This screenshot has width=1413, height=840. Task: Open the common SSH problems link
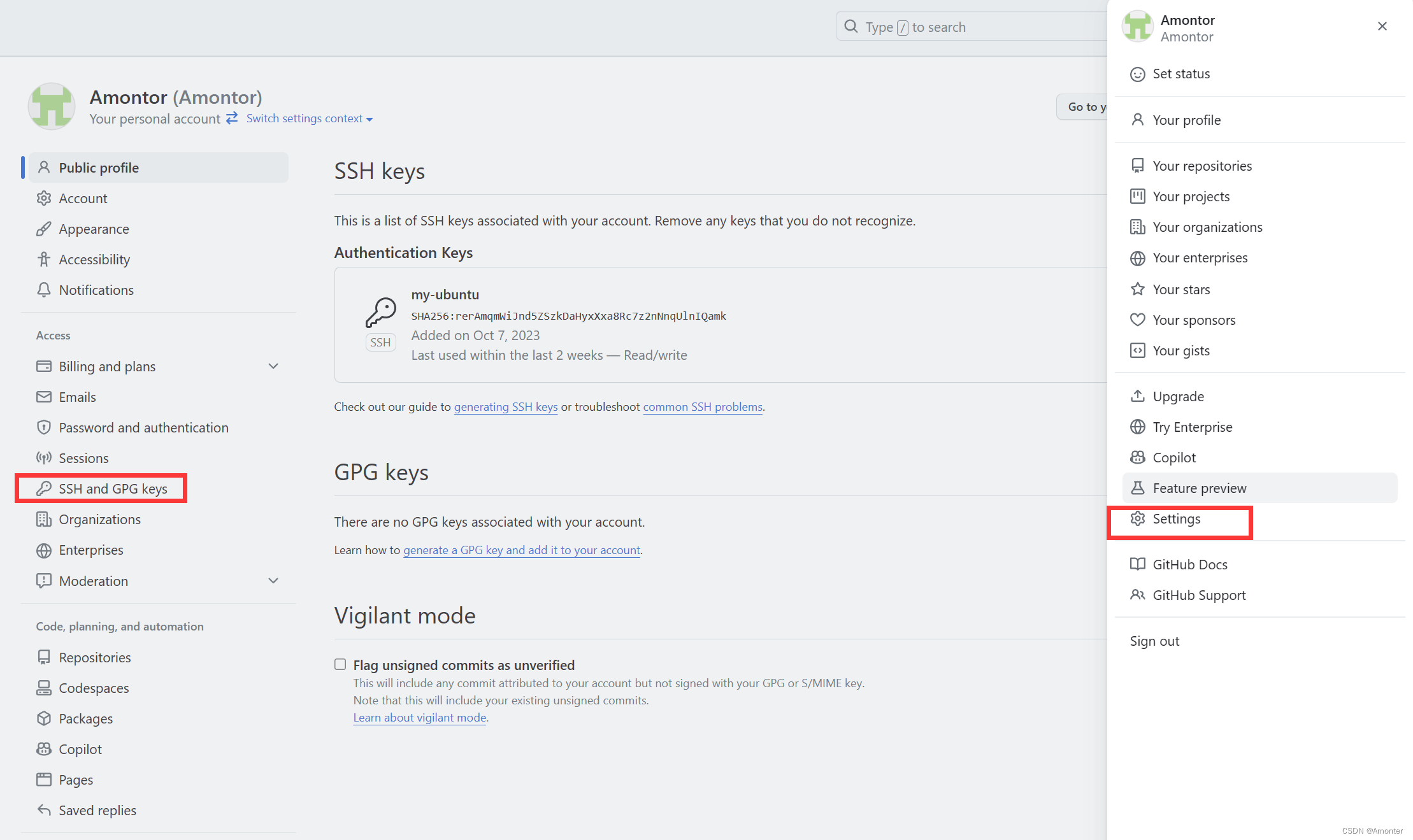click(x=703, y=407)
